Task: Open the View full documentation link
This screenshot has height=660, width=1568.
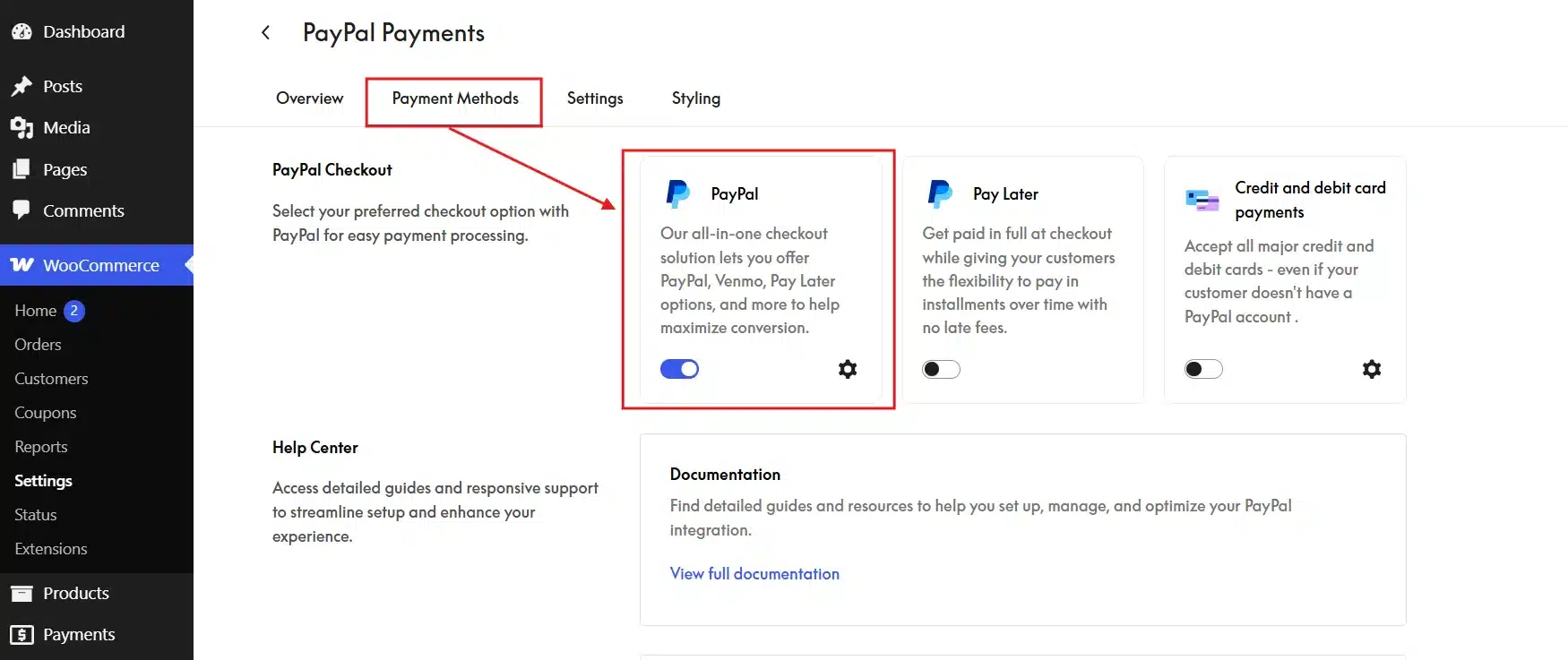Action: [754, 574]
